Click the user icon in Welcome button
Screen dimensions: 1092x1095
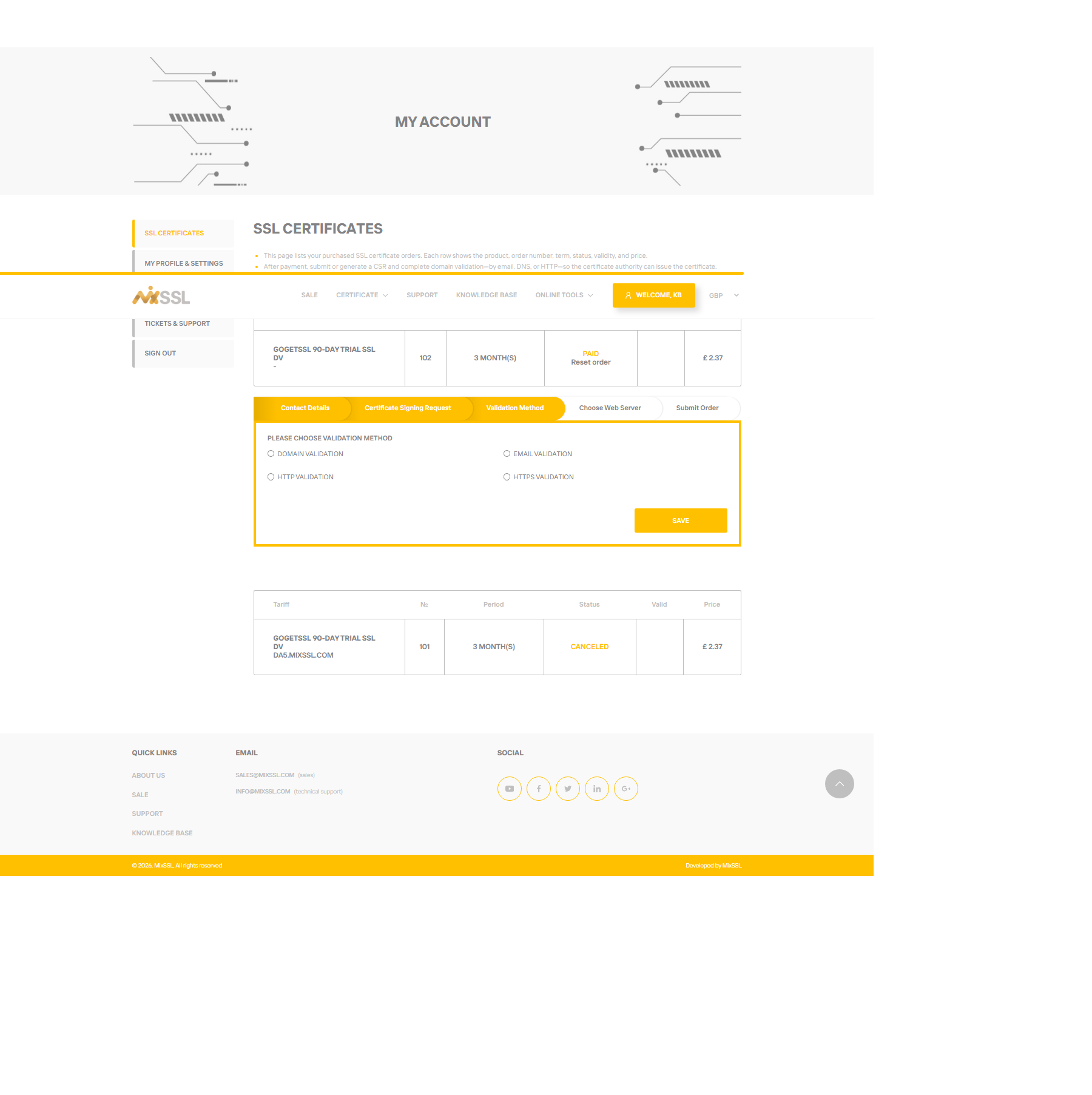(629, 295)
